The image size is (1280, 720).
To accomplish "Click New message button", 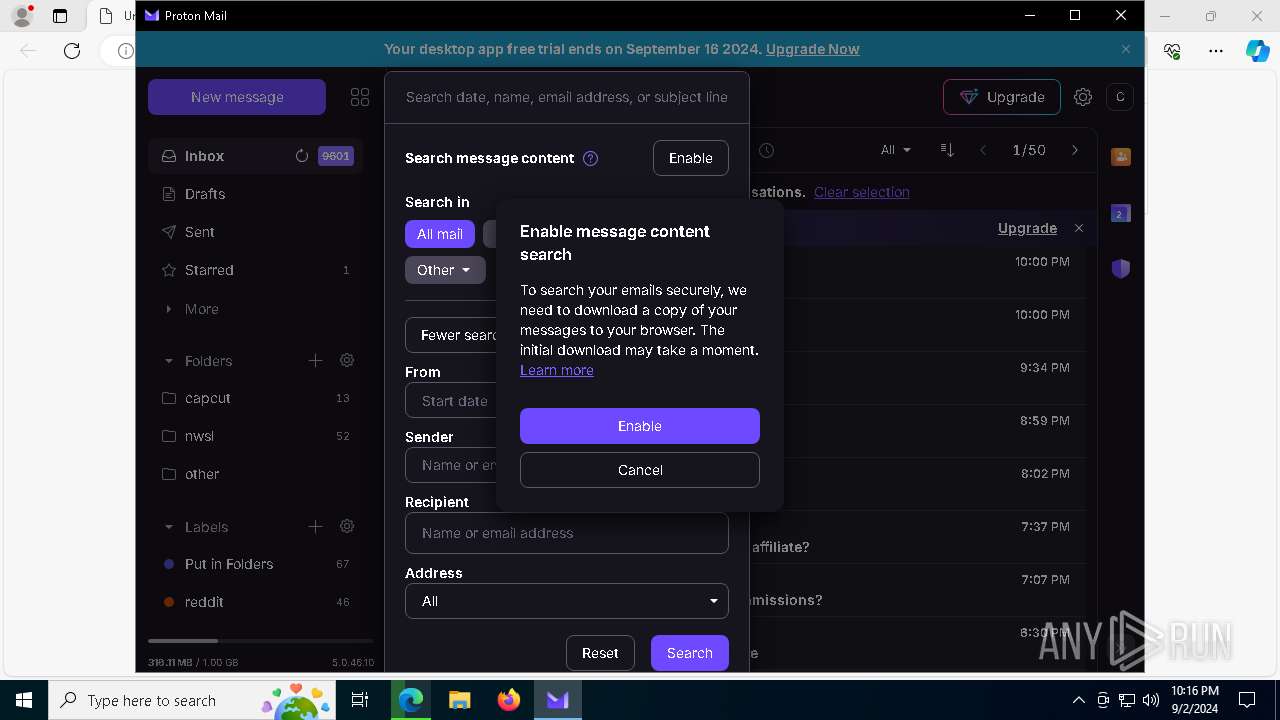I will (x=237, y=97).
